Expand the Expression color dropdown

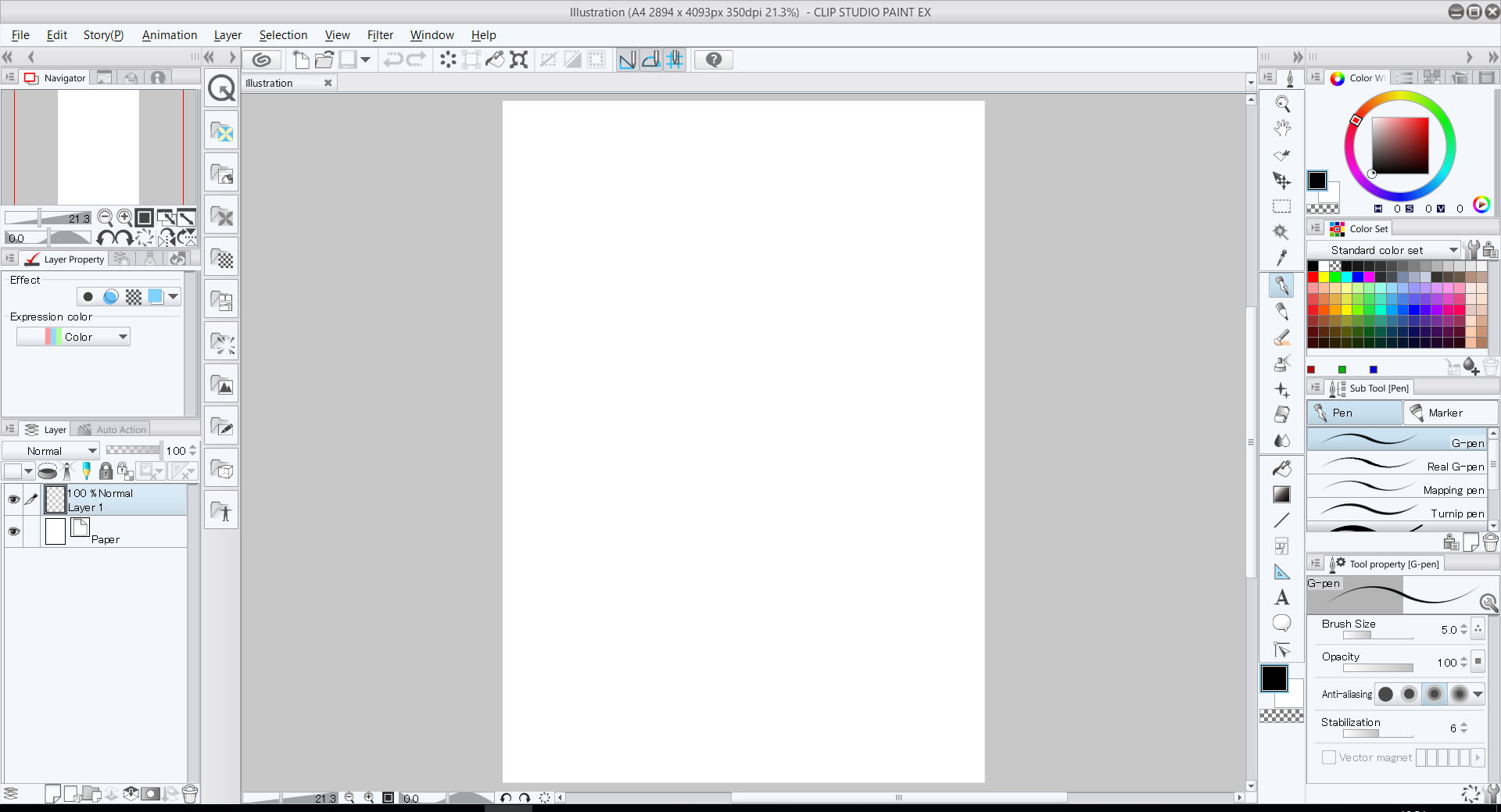73,337
